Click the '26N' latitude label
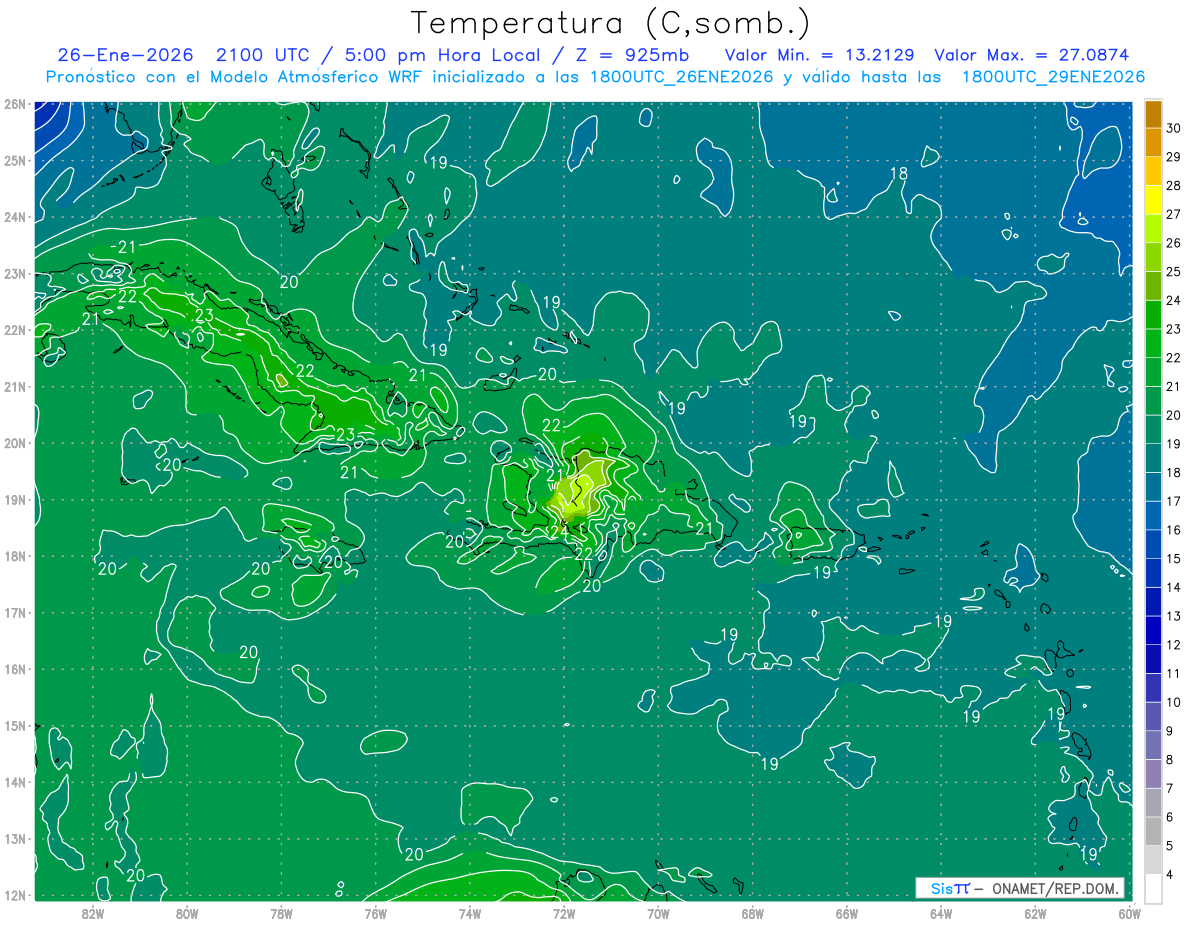This screenshot has width=1200, height=927. tap(15, 104)
